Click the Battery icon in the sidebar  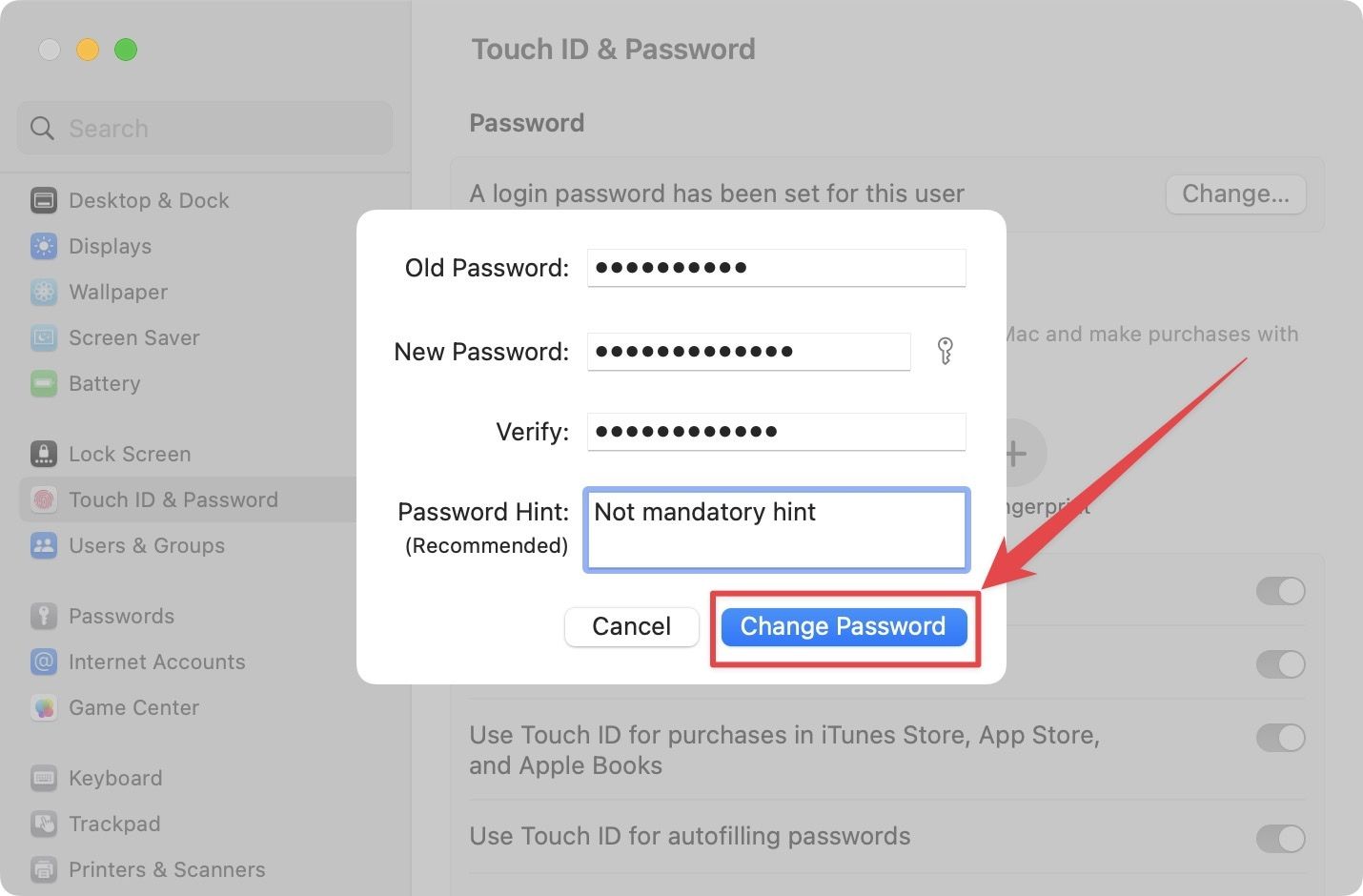click(44, 383)
